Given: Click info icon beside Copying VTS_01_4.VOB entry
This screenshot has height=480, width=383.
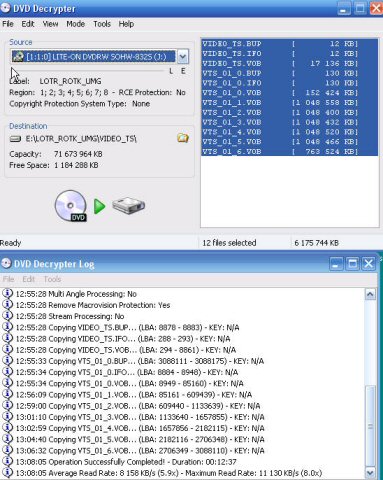Looking at the screenshot, I should tap(7, 428).
